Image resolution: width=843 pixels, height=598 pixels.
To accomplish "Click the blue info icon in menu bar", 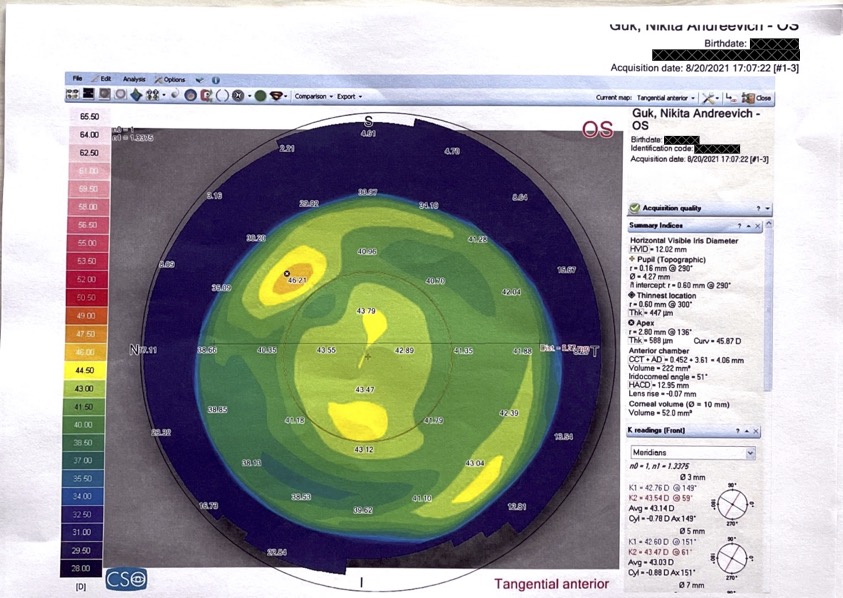I will 216,80.
